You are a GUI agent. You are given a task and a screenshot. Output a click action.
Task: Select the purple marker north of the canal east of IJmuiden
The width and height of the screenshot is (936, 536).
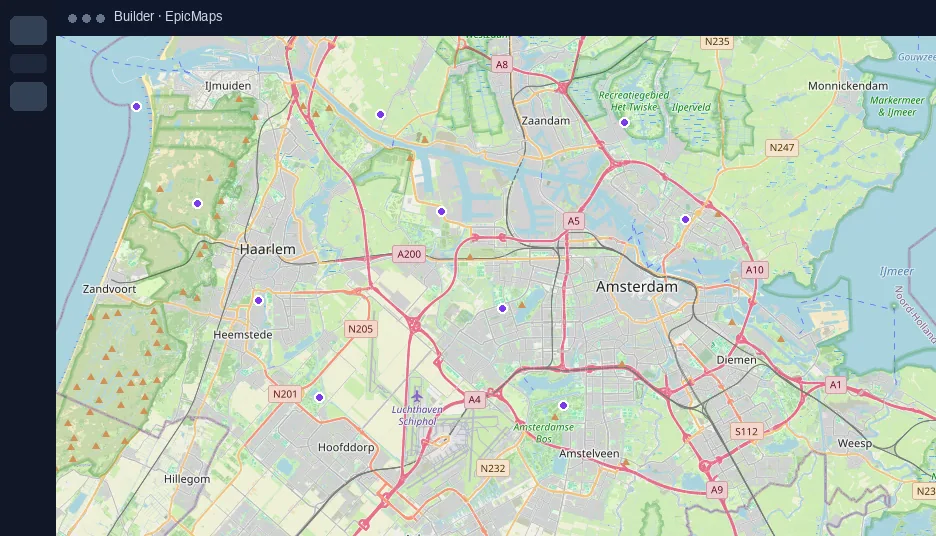click(x=380, y=114)
